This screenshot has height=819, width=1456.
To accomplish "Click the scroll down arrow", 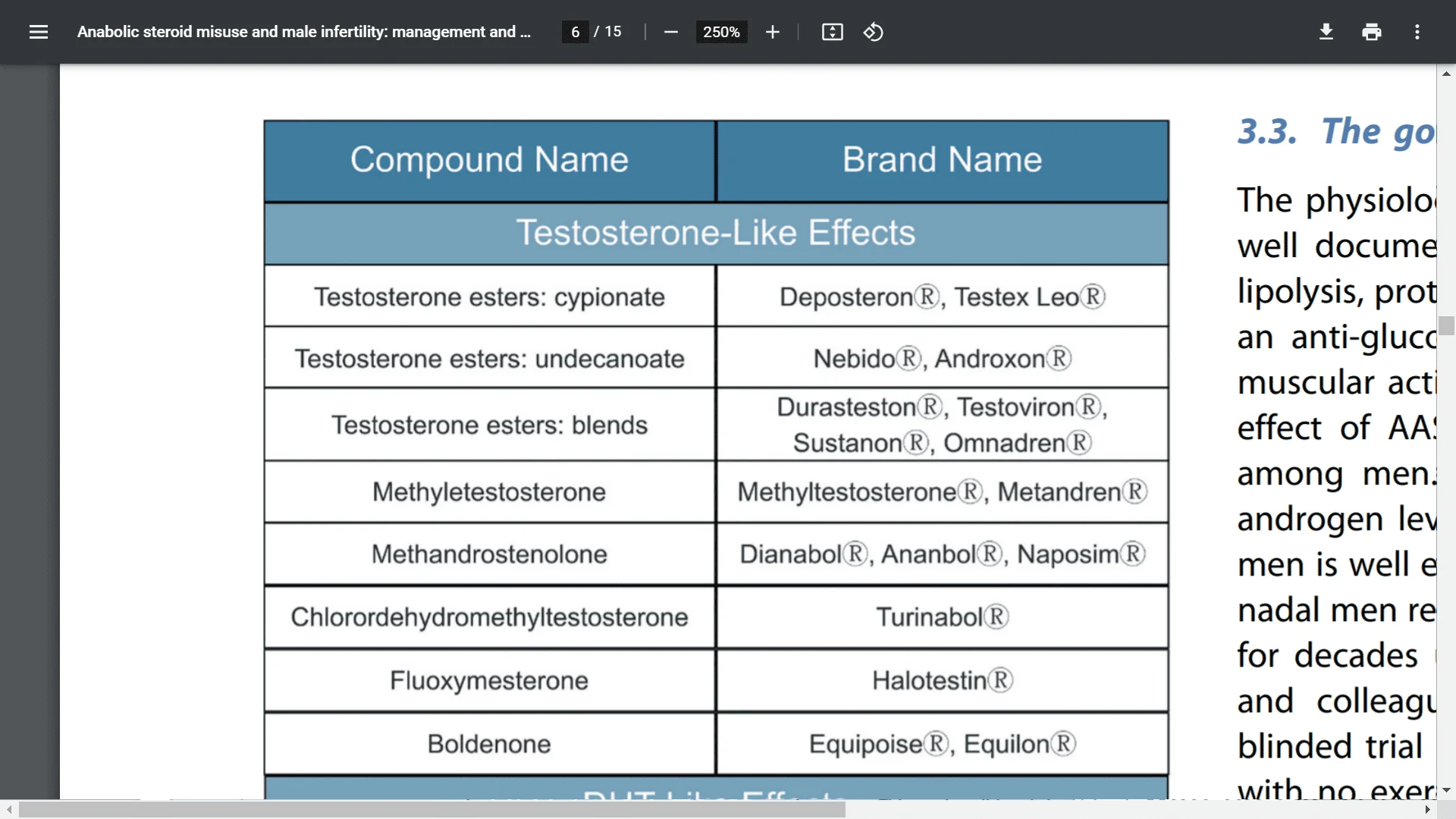I will click(1446, 790).
